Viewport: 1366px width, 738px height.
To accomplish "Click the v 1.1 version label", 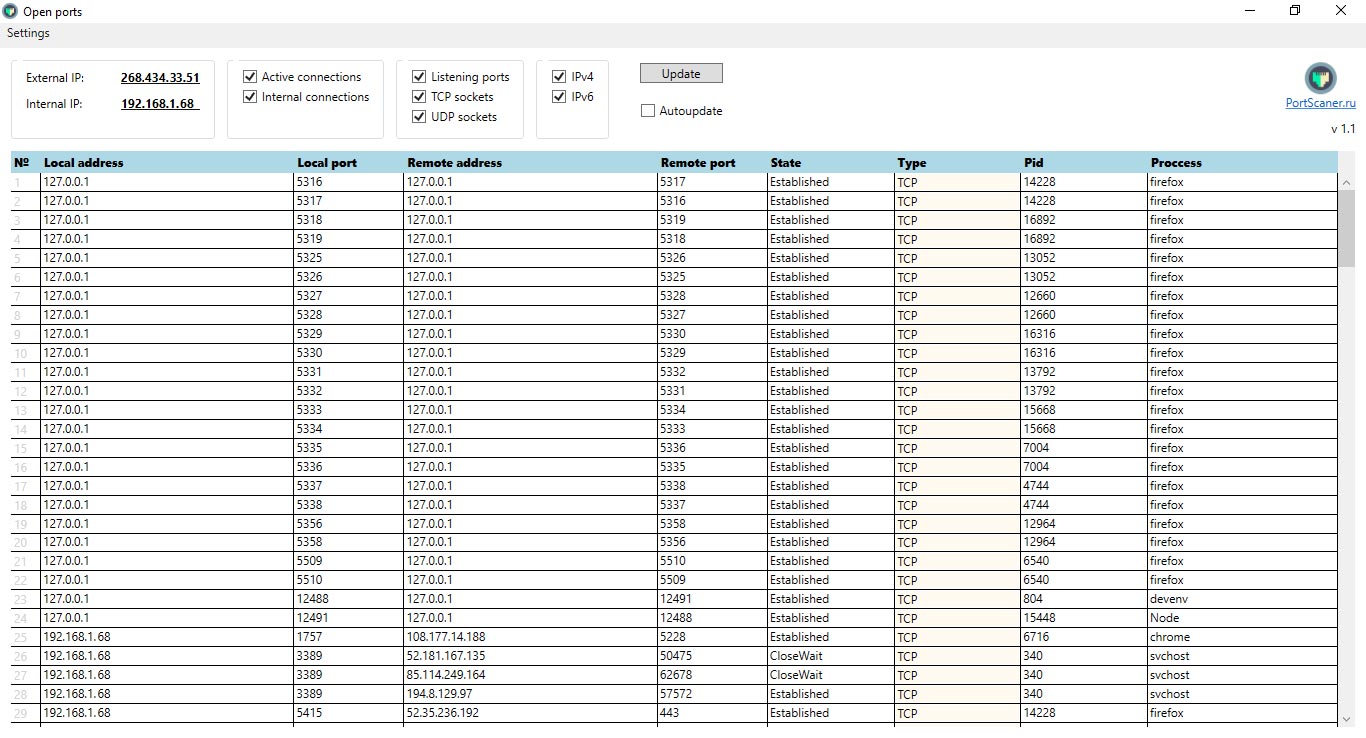I will (1343, 129).
